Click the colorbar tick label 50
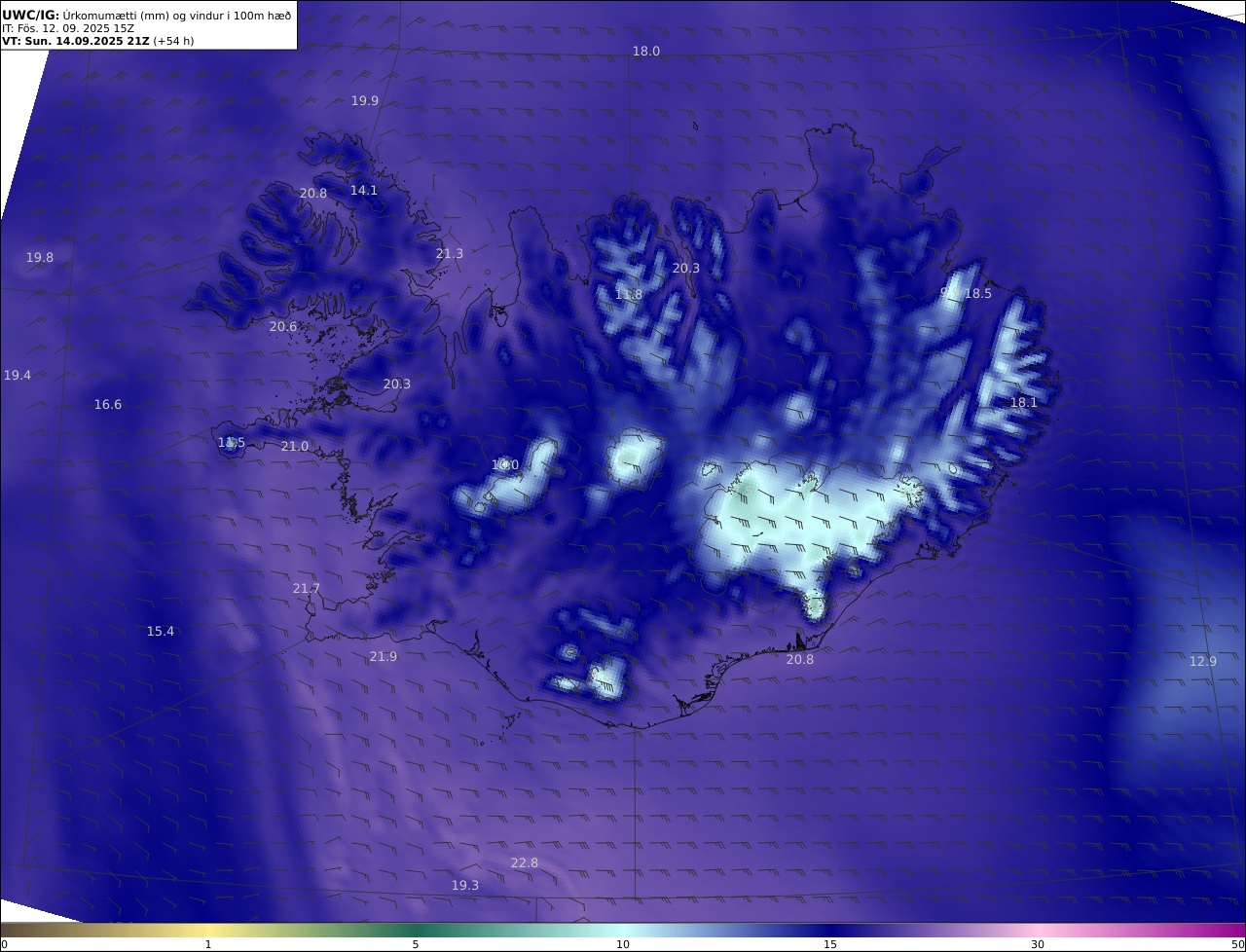 tap(1238, 944)
